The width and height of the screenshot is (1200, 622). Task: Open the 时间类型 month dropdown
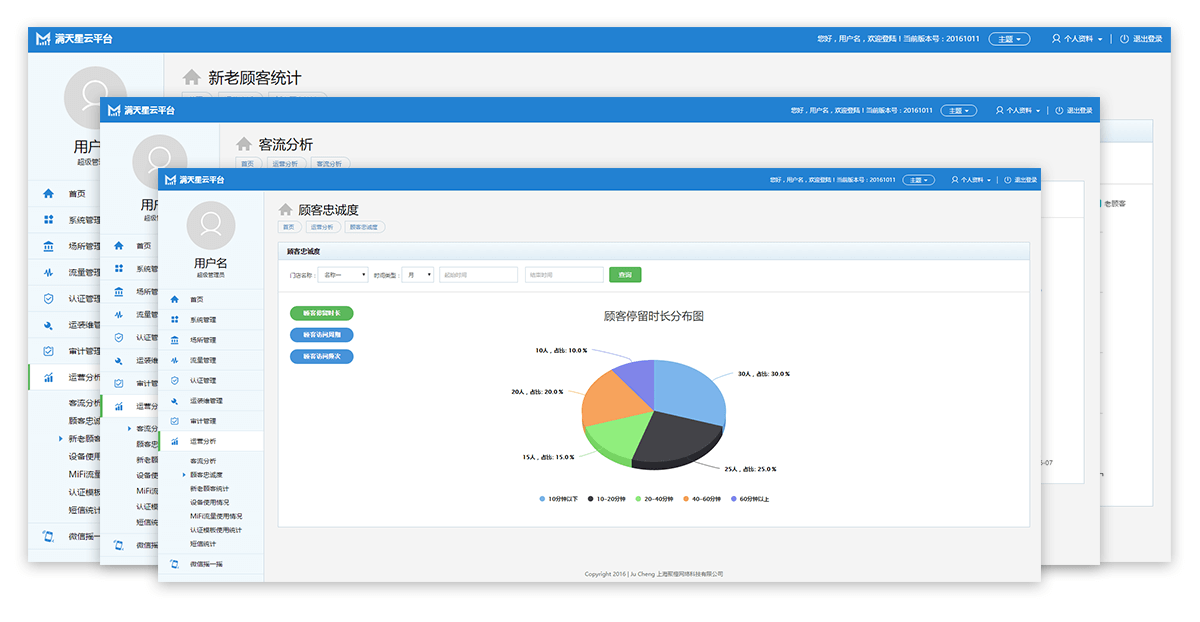pos(417,275)
